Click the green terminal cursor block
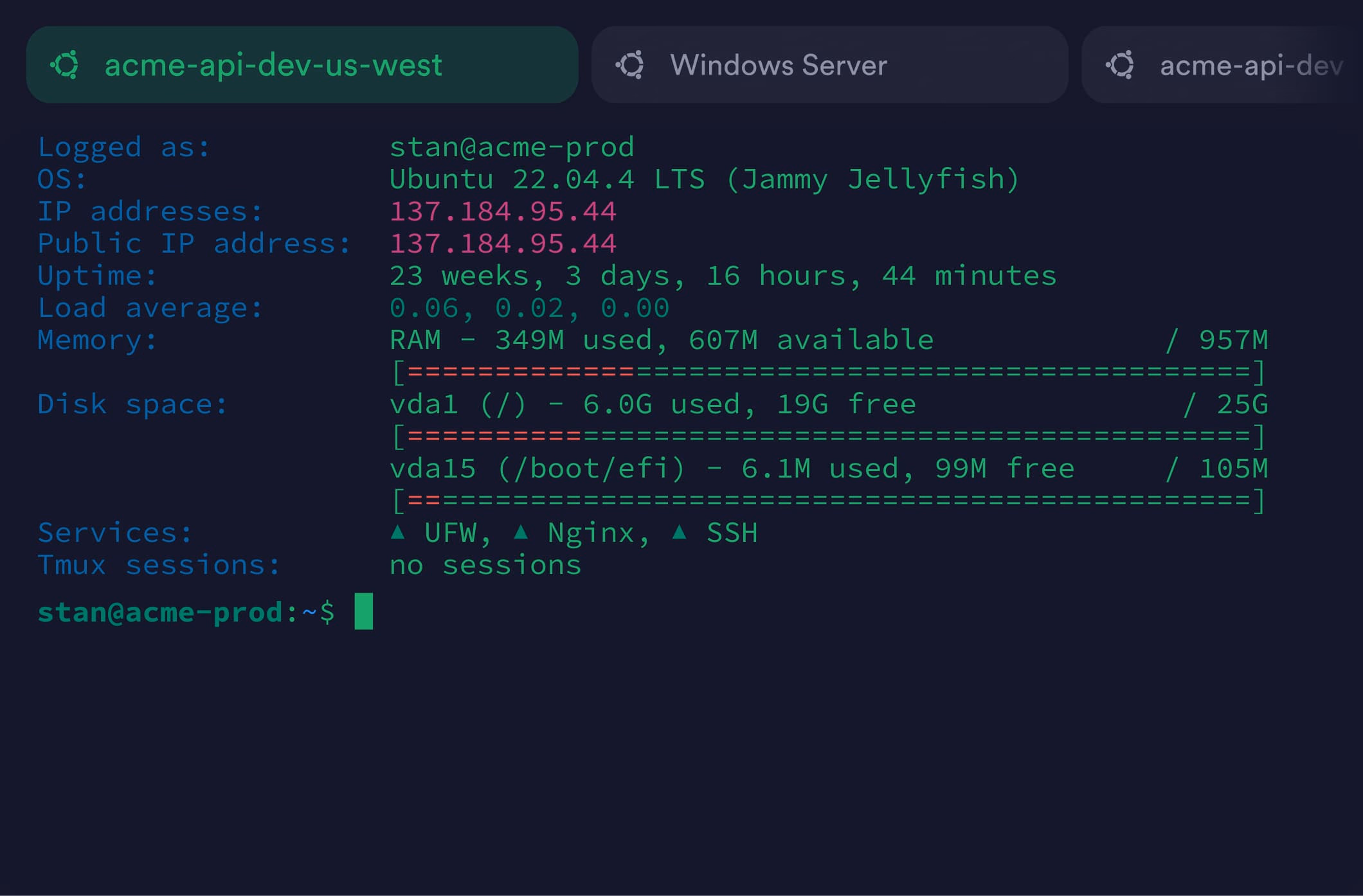1363x896 pixels. point(364,611)
